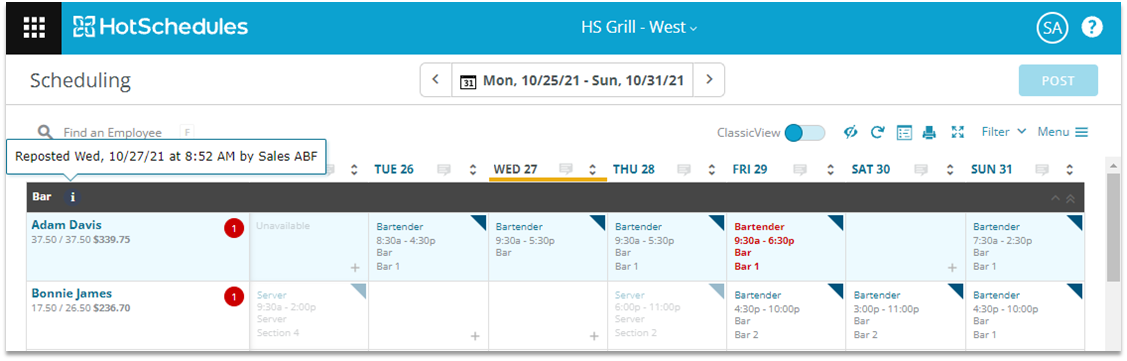Screen dimensions: 1127x361
Task: Click the Bar section info icon
Action: click(73, 196)
